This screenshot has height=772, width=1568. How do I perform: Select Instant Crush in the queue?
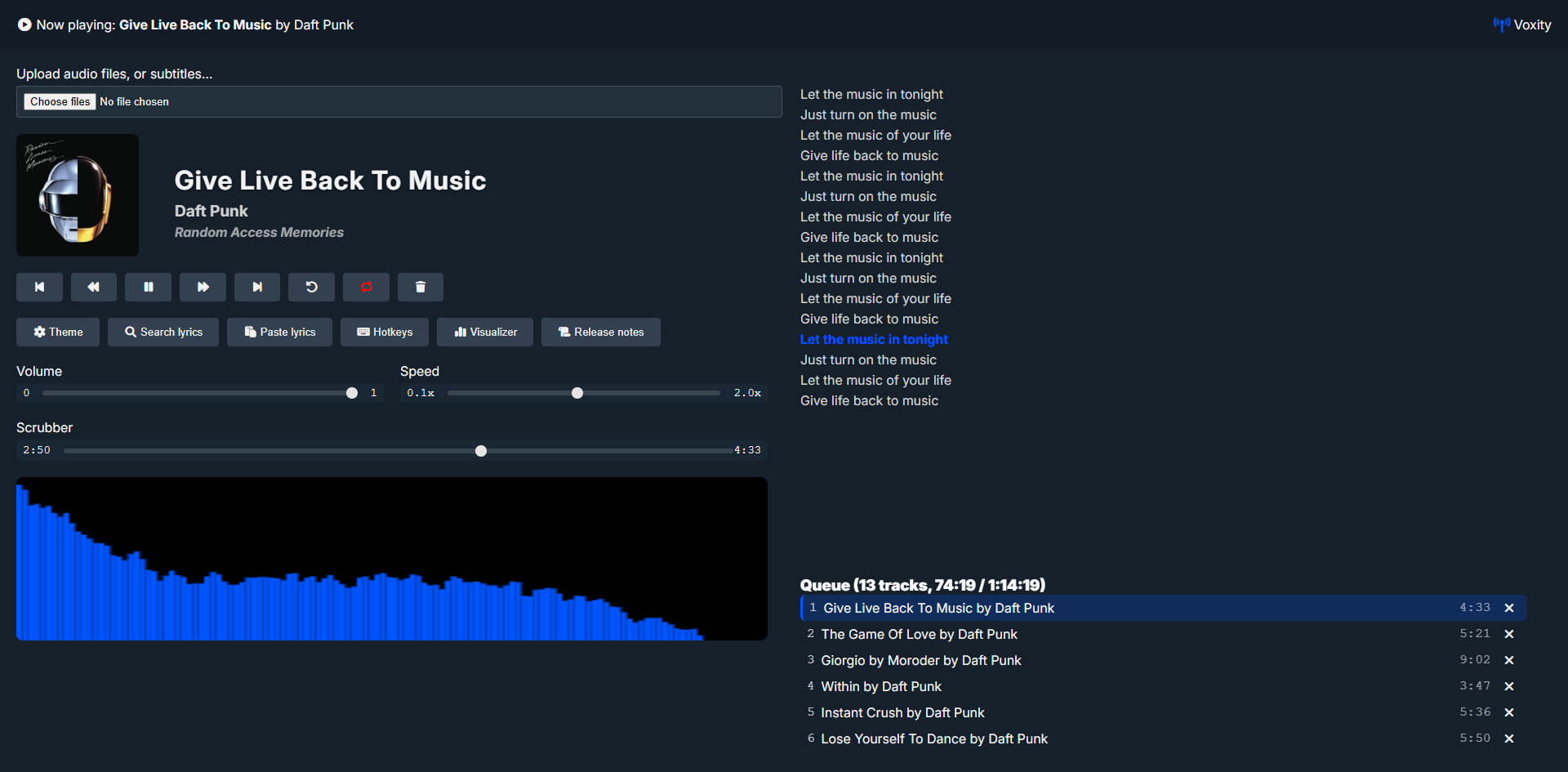pyautogui.click(x=902, y=712)
